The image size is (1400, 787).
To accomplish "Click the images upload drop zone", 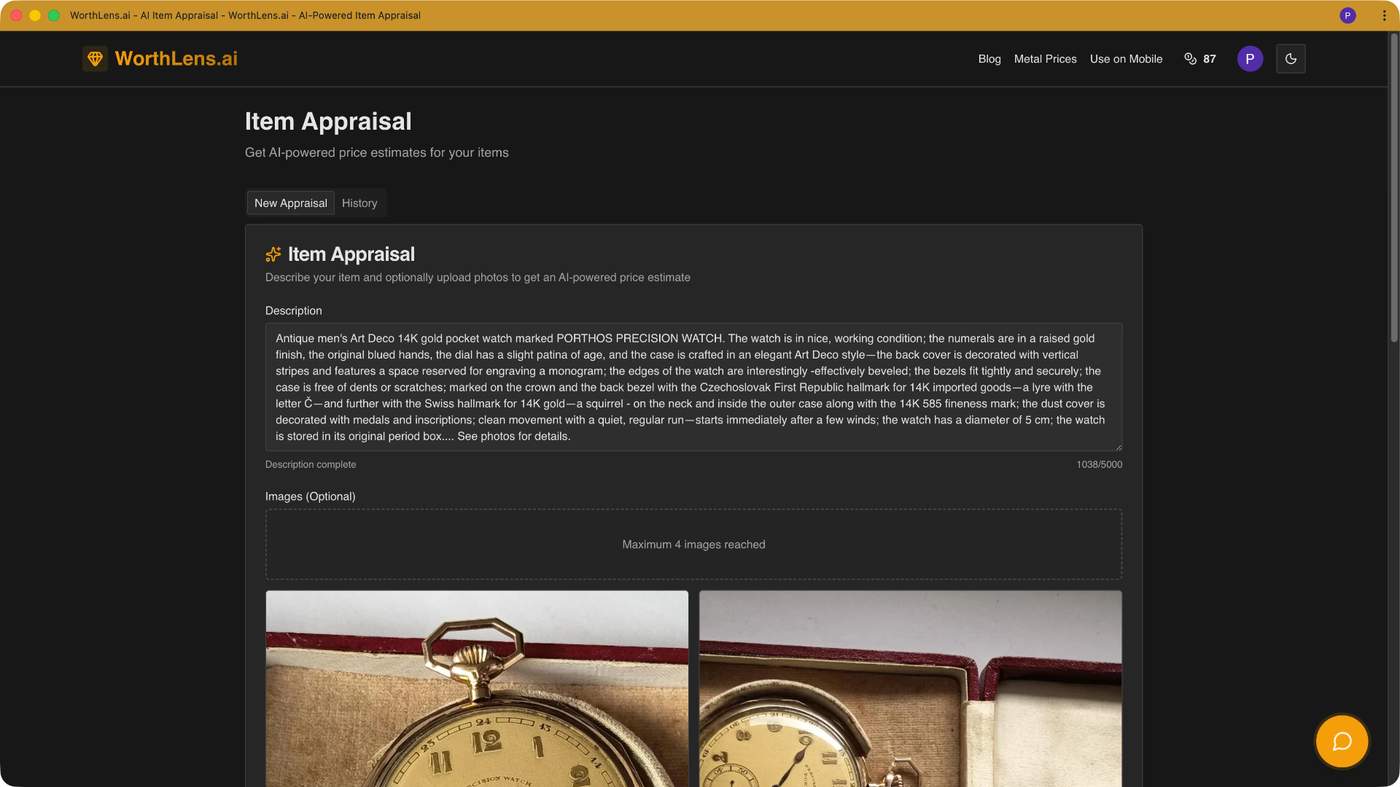I will tap(693, 544).
